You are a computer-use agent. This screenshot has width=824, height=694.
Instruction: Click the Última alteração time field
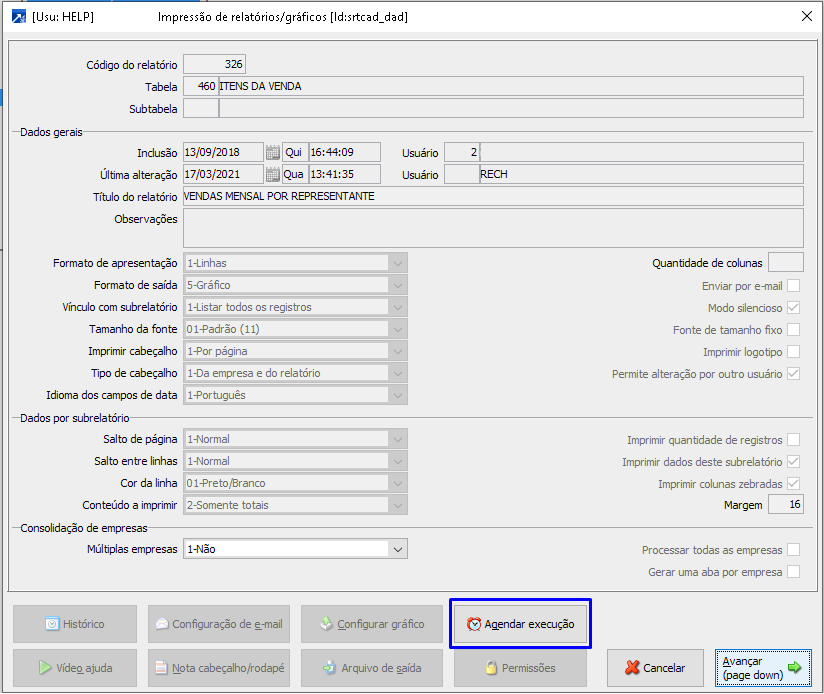[x=345, y=174]
